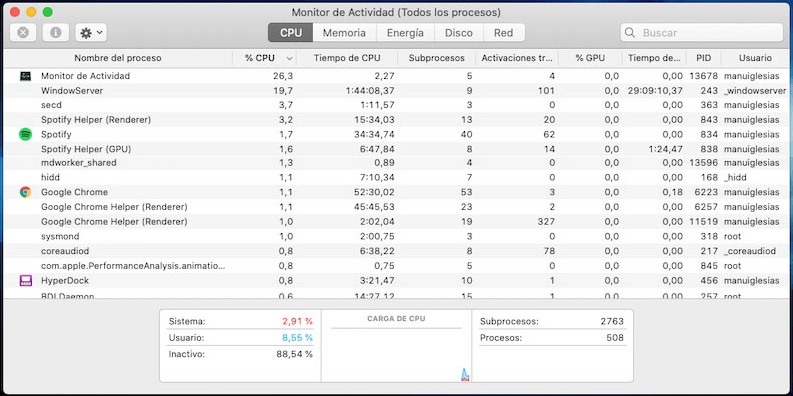Click the _windowserver user cell
Viewport: 793px width, 396px height.
pos(755,91)
